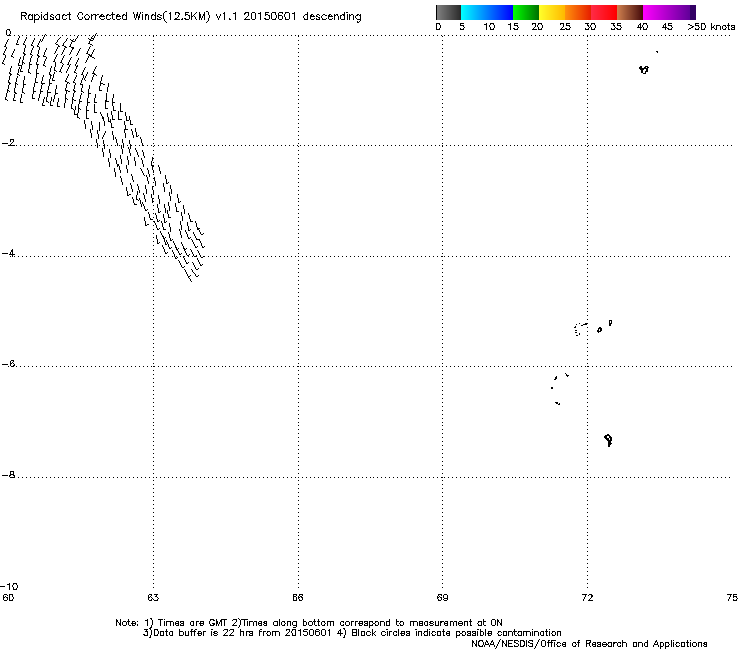Click the green 15-20 knots color segment
This screenshot has height=650, width=740.
tap(526, 12)
